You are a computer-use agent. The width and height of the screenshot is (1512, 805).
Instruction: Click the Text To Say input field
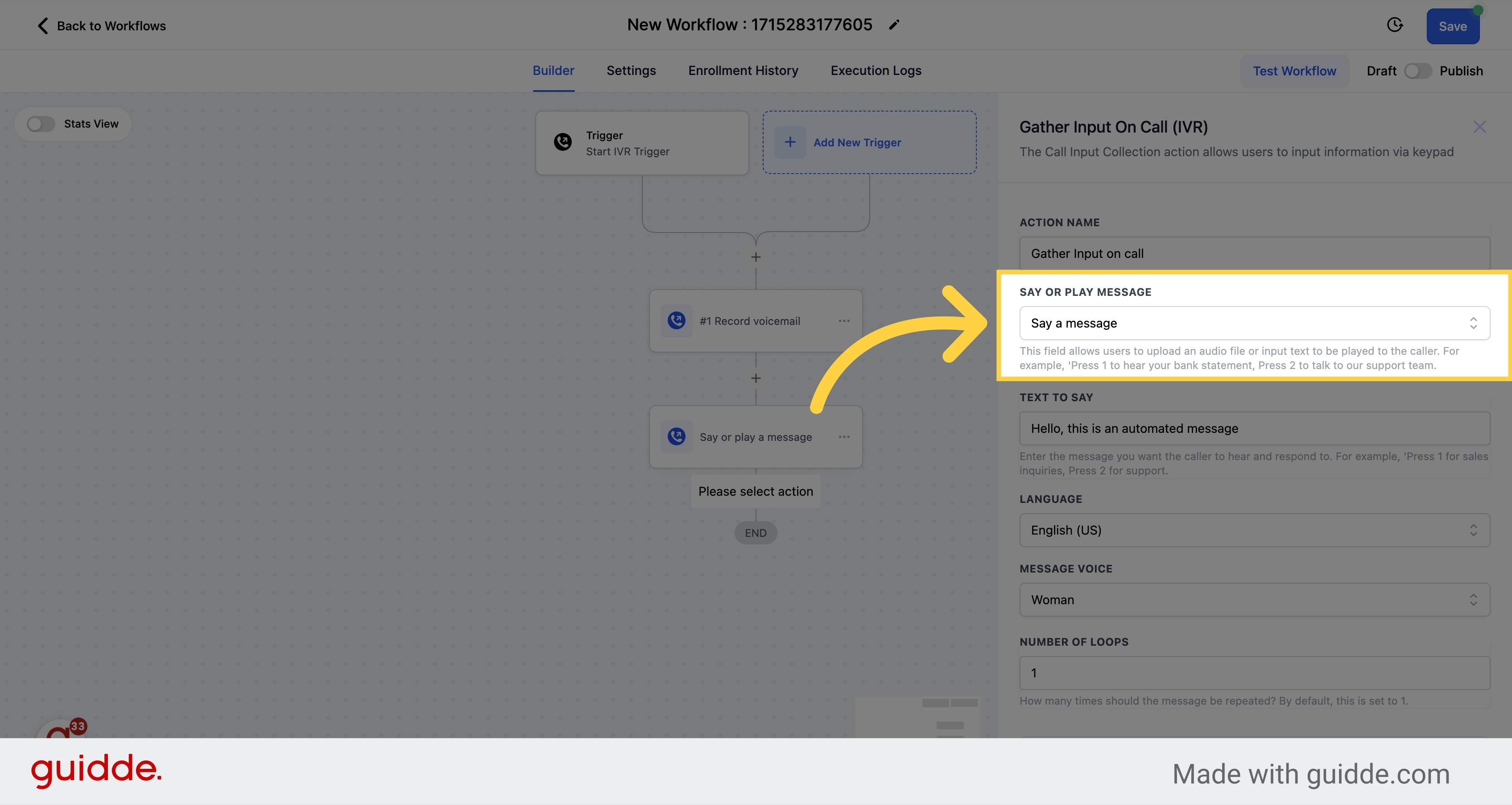[x=1254, y=428]
